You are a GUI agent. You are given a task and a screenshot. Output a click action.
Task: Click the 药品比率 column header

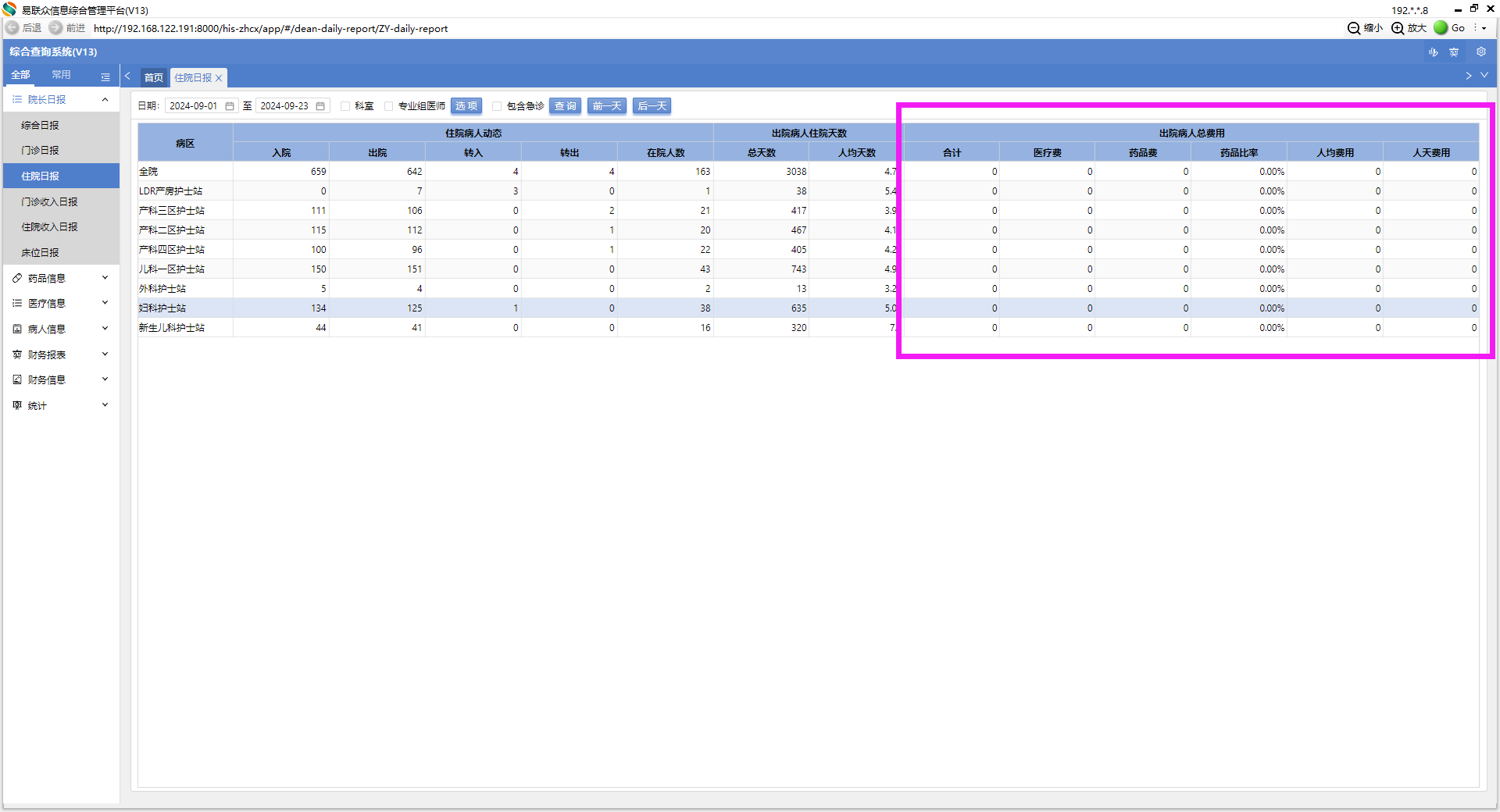1239,153
